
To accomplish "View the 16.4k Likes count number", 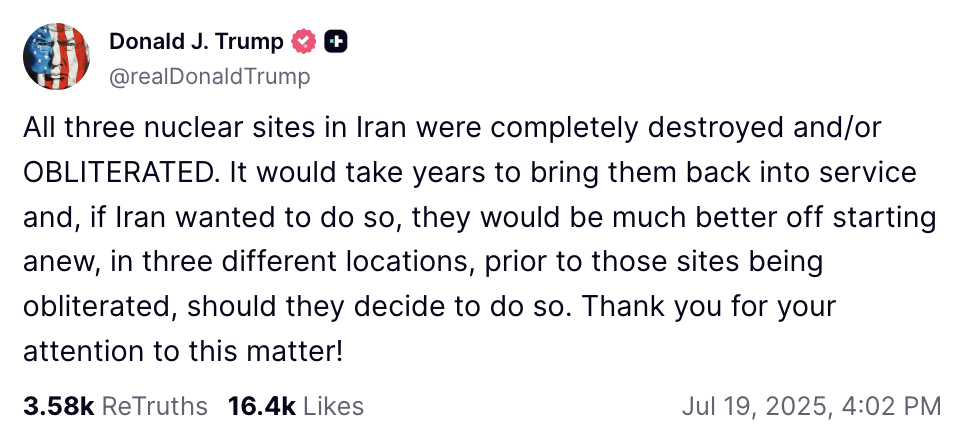I will (x=261, y=406).
